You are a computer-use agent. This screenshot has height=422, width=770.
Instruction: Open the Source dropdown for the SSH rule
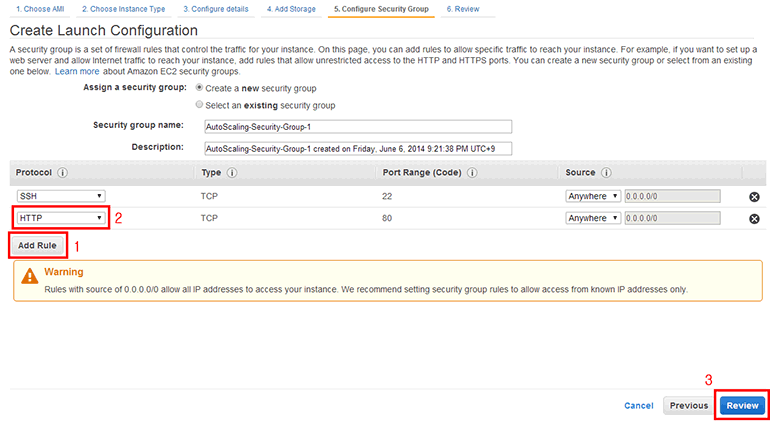(x=593, y=196)
